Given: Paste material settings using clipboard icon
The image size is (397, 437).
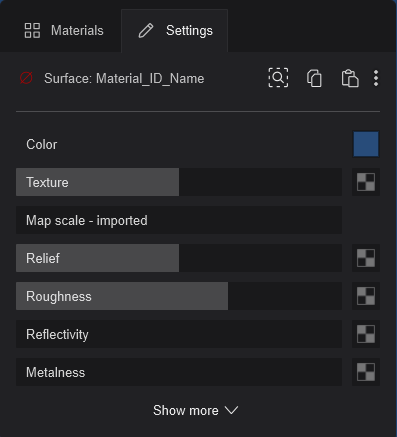Looking at the screenshot, I should tap(350, 78).
